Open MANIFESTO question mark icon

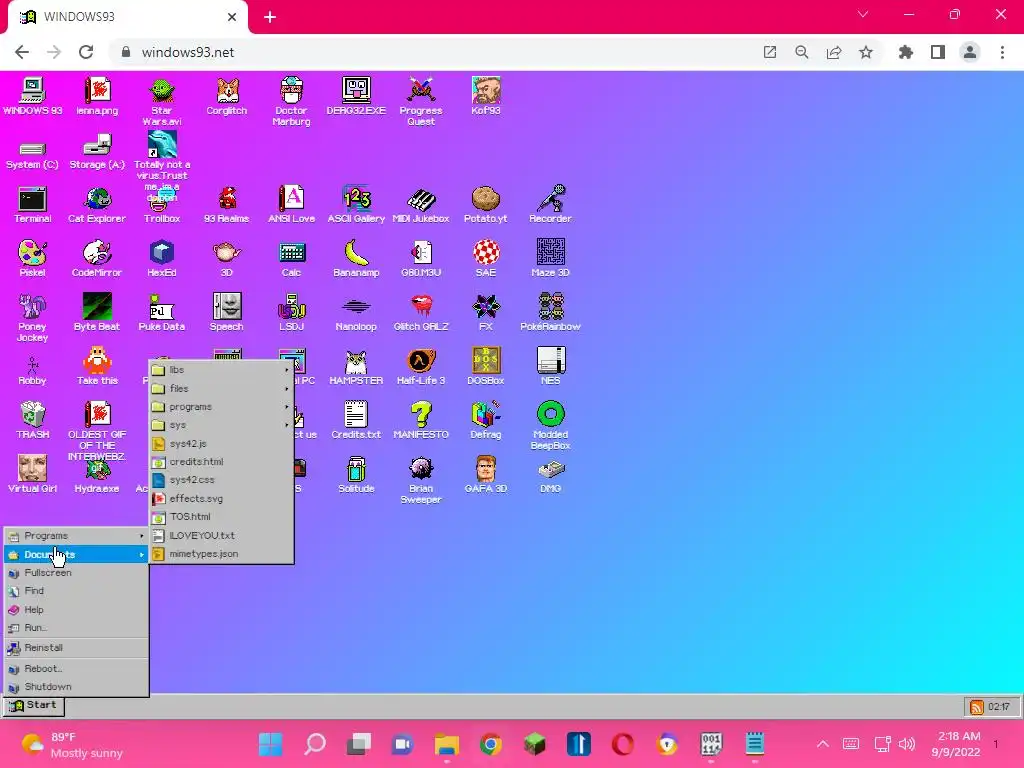click(421, 421)
